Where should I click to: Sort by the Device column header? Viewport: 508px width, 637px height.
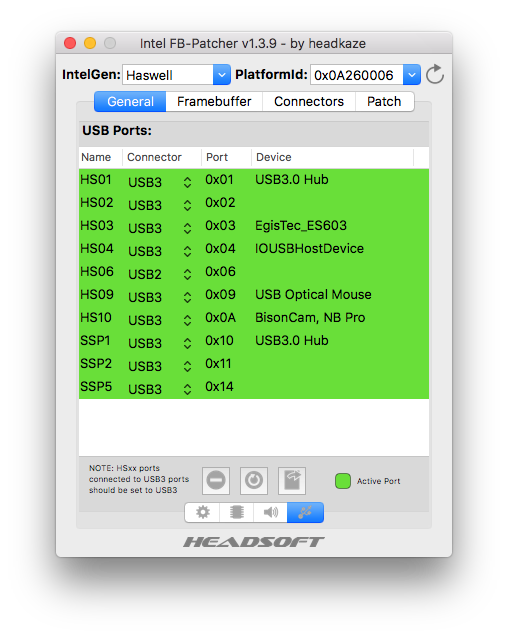pyautogui.click(x=332, y=157)
